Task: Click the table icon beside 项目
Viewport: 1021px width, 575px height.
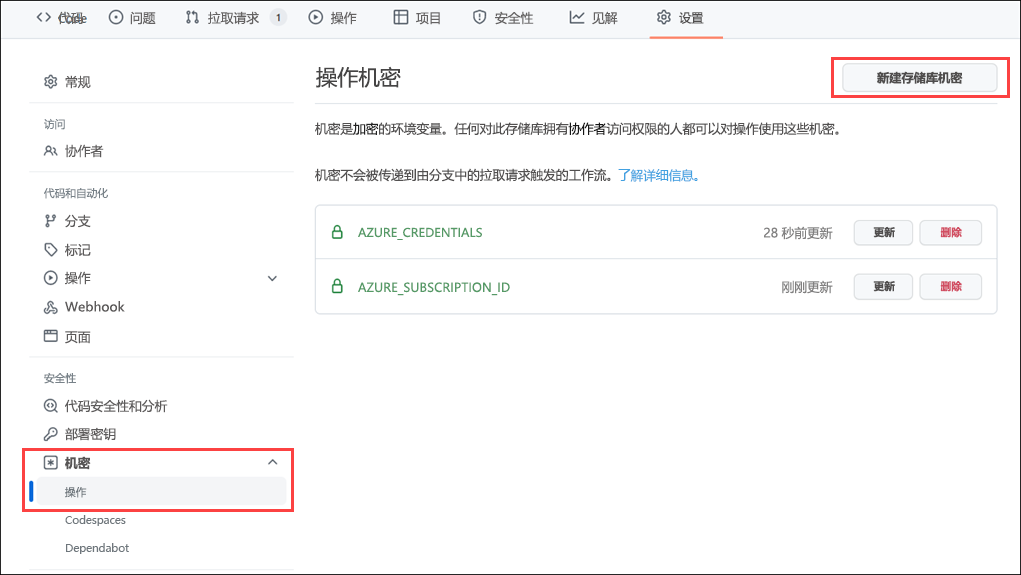Action: click(401, 18)
